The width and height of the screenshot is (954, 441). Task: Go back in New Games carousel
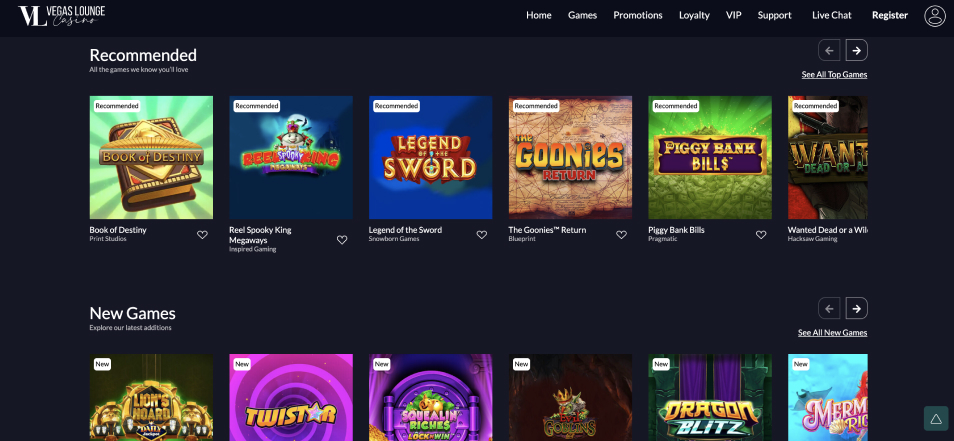tap(829, 308)
